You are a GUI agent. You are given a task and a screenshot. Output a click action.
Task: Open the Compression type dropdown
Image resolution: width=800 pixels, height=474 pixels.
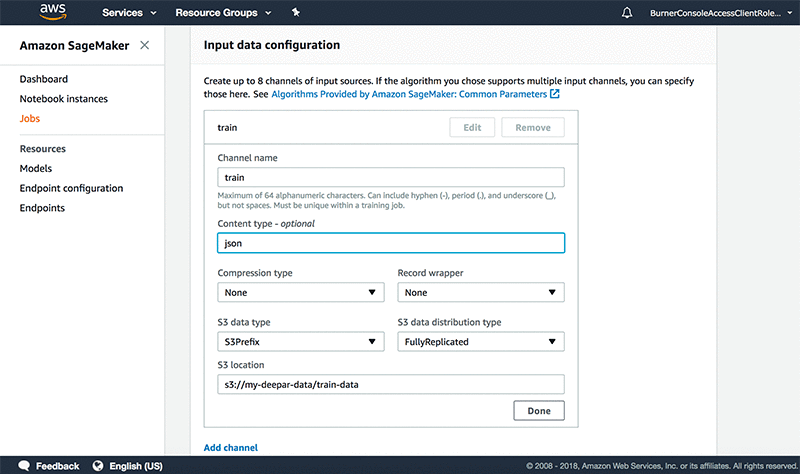(301, 292)
